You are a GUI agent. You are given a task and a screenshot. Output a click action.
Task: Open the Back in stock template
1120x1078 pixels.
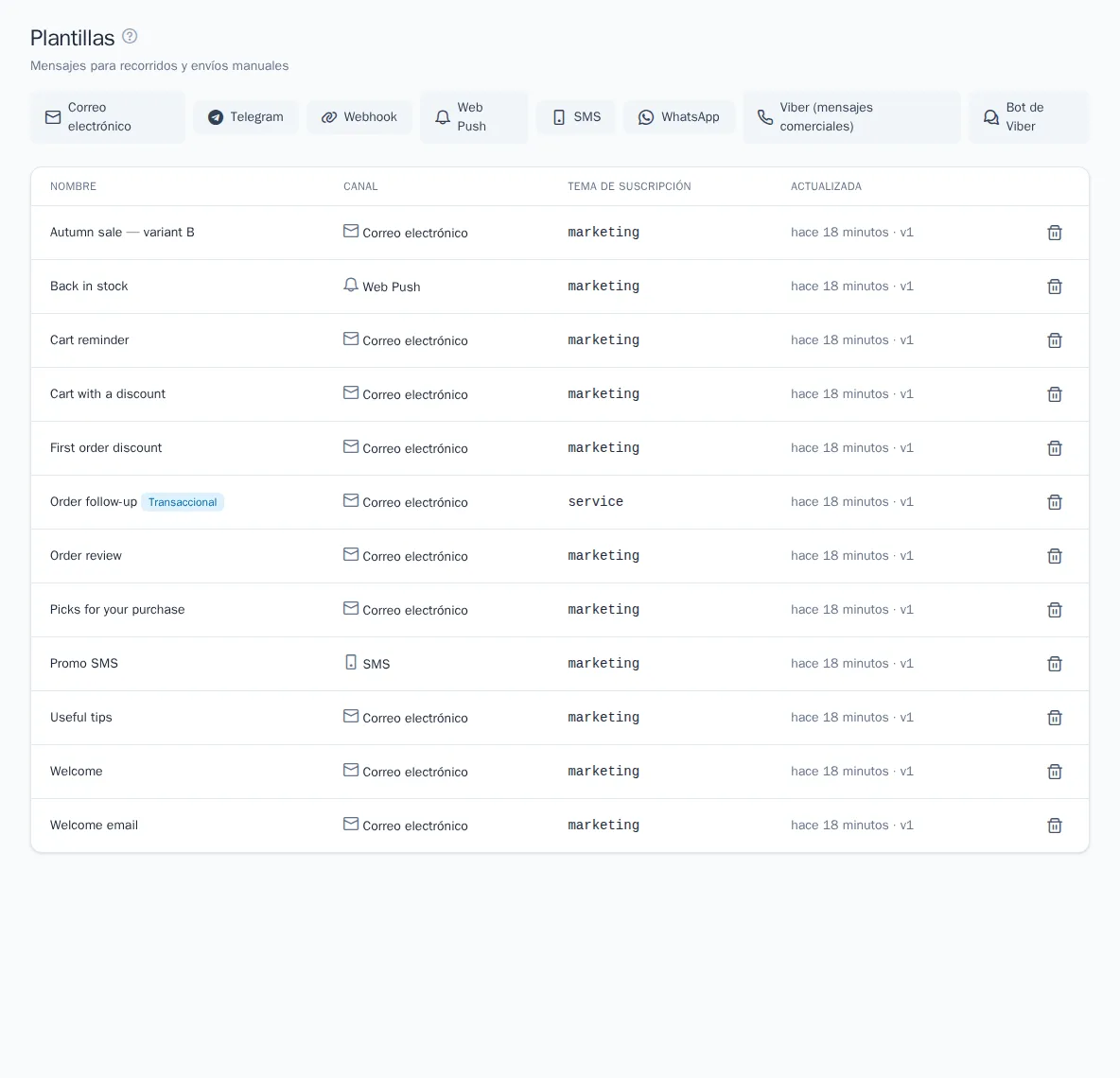click(89, 287)
